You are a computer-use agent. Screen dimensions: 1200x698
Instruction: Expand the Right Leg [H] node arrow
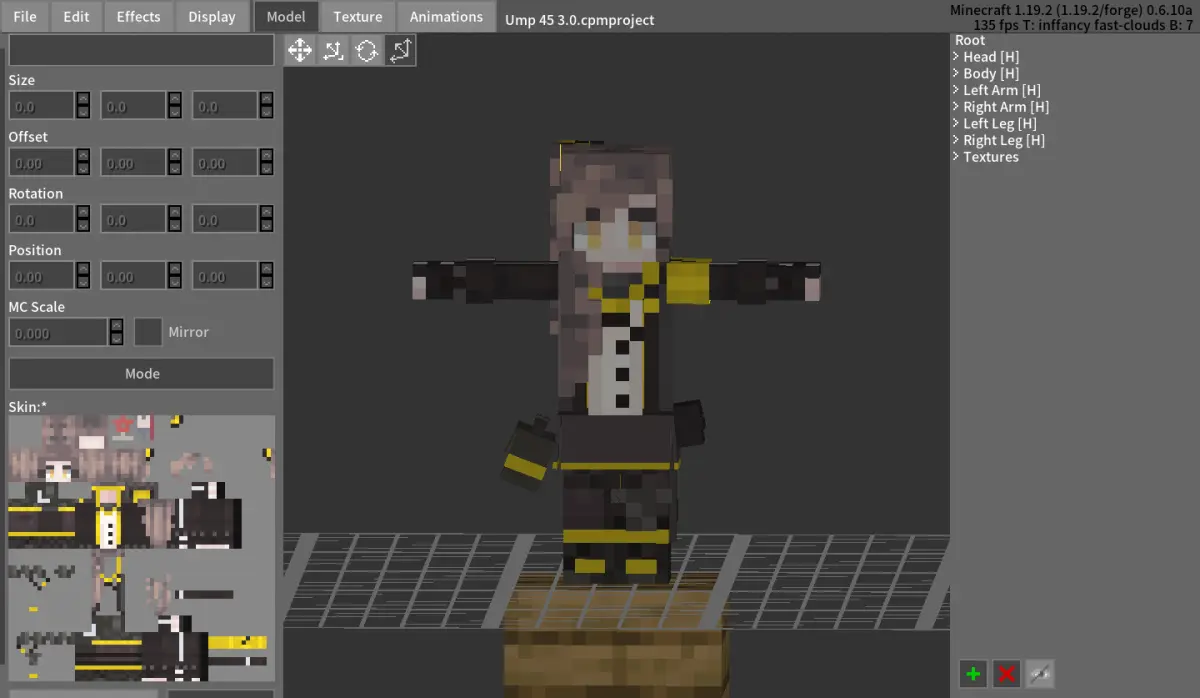pyautogui.click(x=956, y=140)
